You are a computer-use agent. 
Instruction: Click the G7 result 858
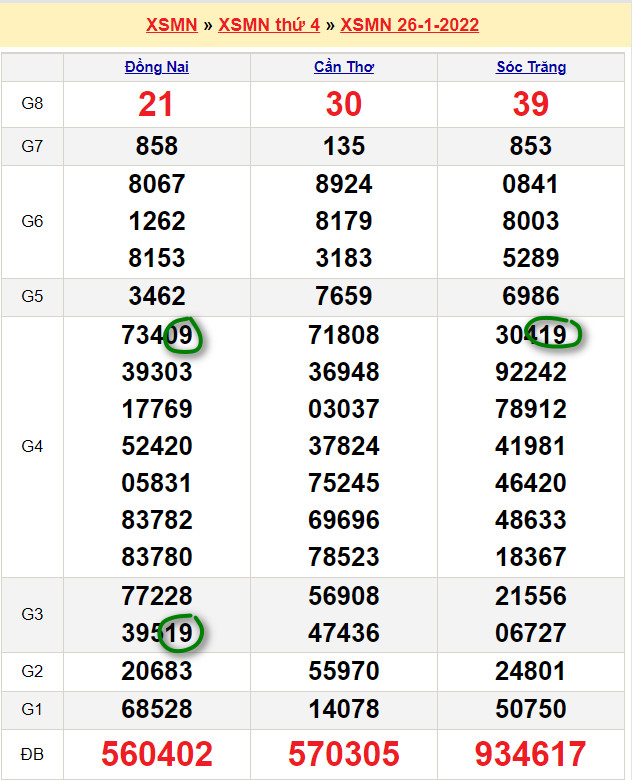tap(157, 146)
